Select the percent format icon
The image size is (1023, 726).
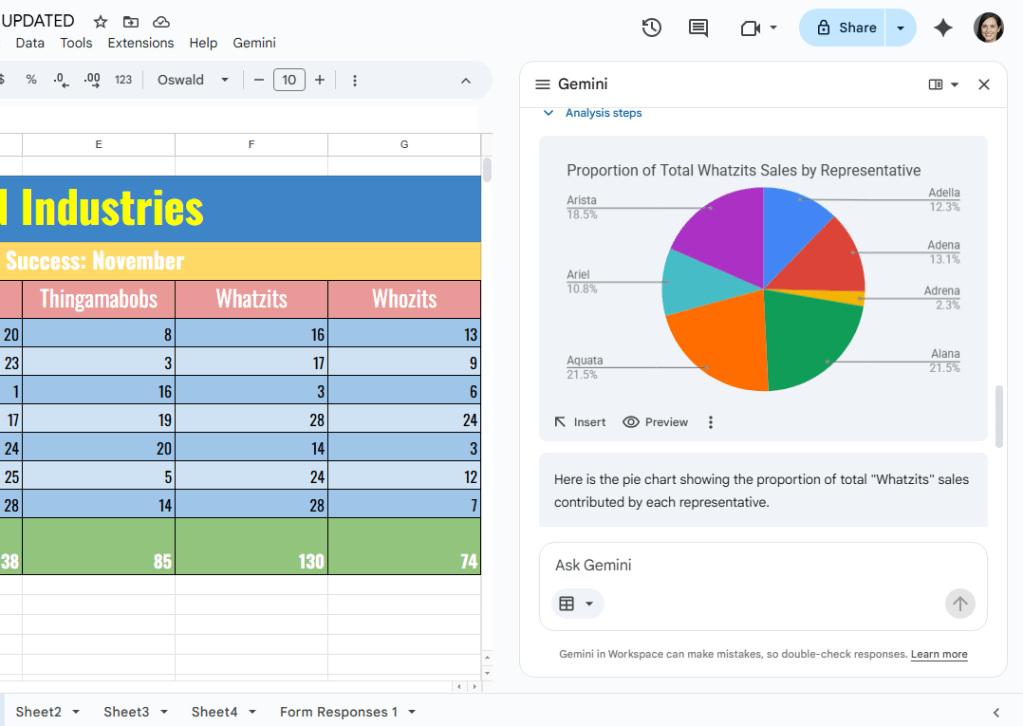click(31, 79)
